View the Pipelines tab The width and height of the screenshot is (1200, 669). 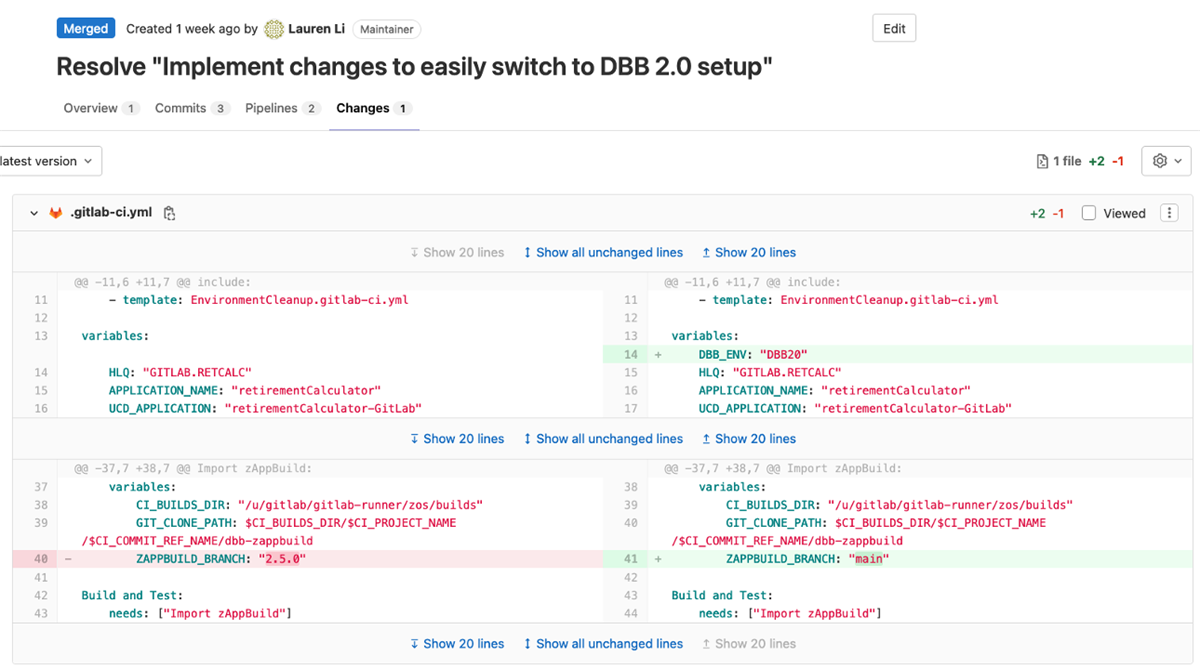[274, 108]
